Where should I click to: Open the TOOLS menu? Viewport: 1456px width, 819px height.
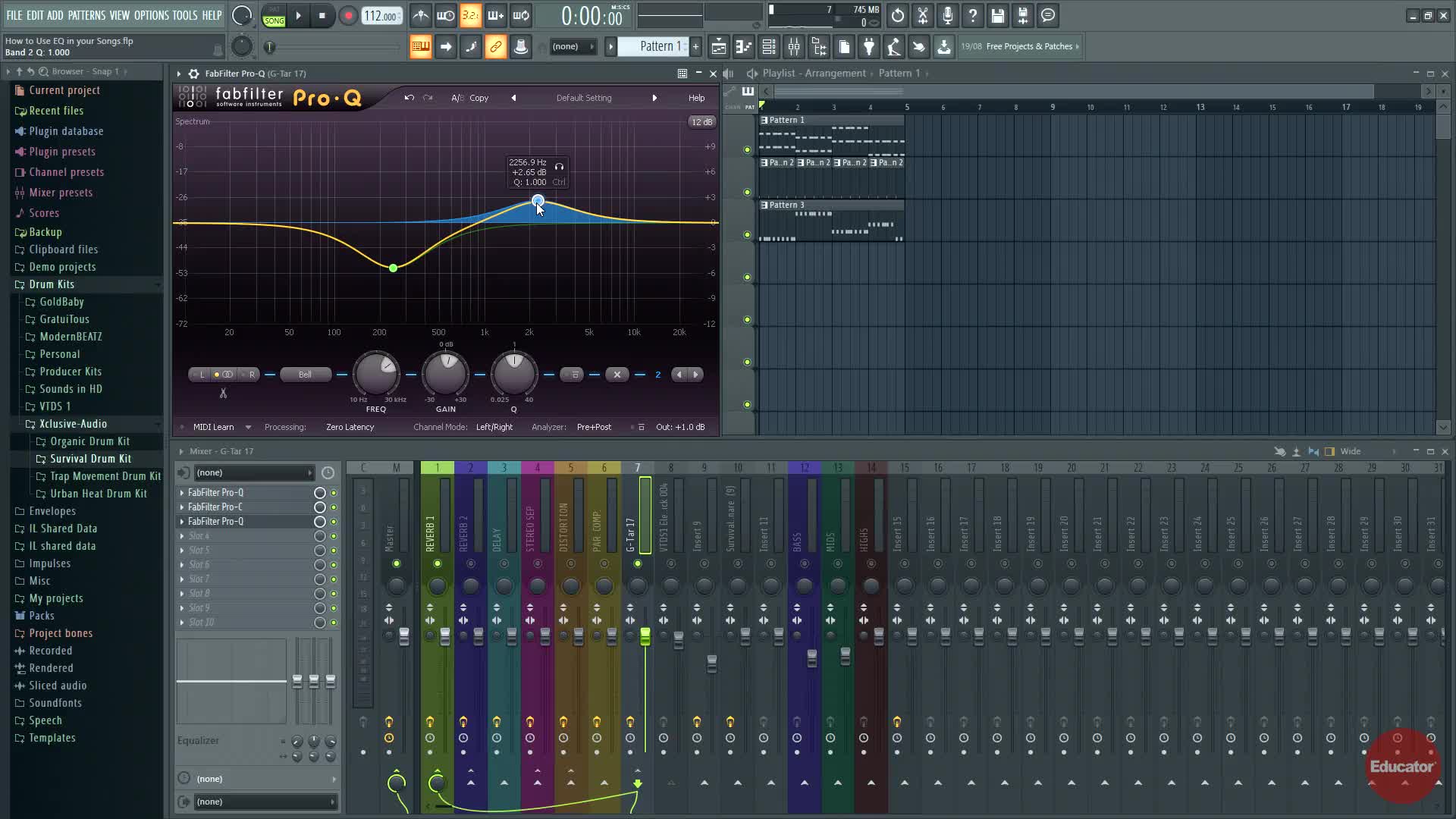(184, 15)
